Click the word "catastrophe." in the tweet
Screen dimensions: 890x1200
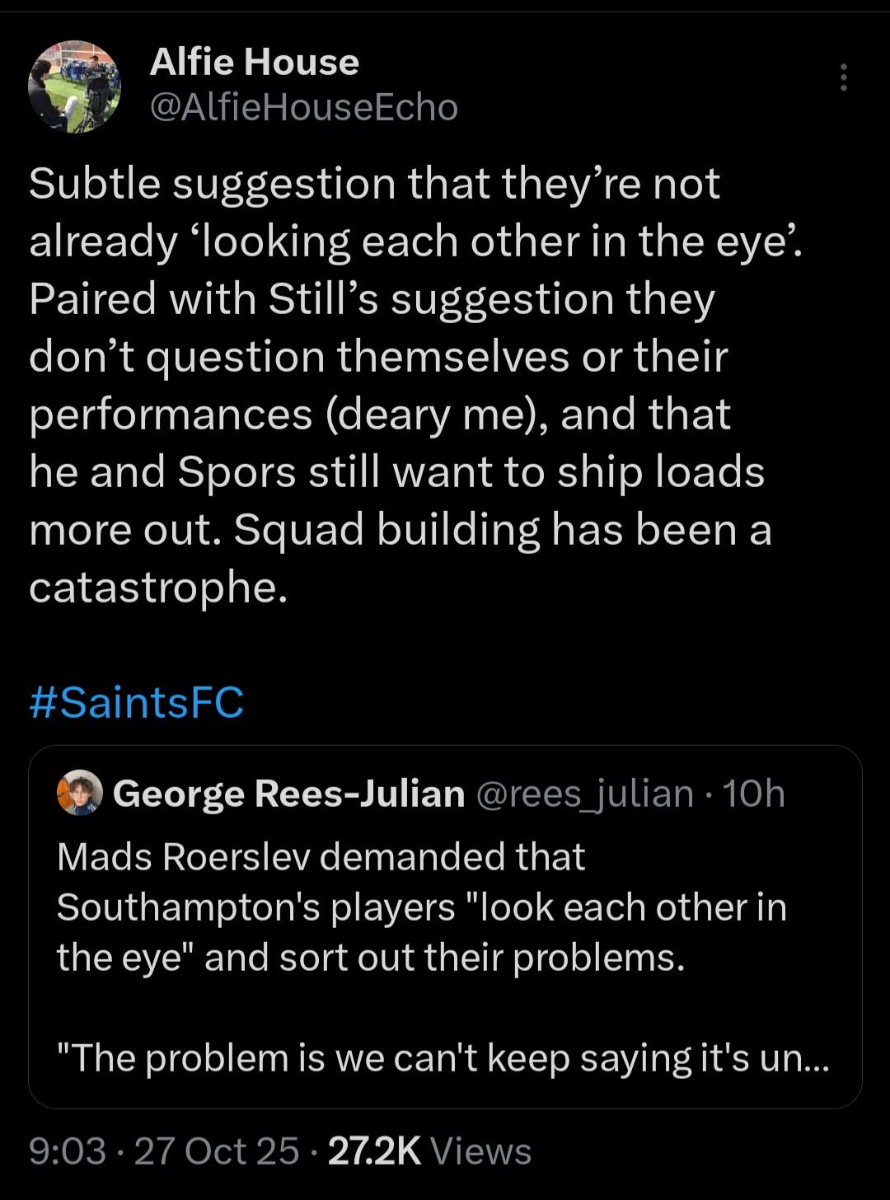tap(158, 588)
